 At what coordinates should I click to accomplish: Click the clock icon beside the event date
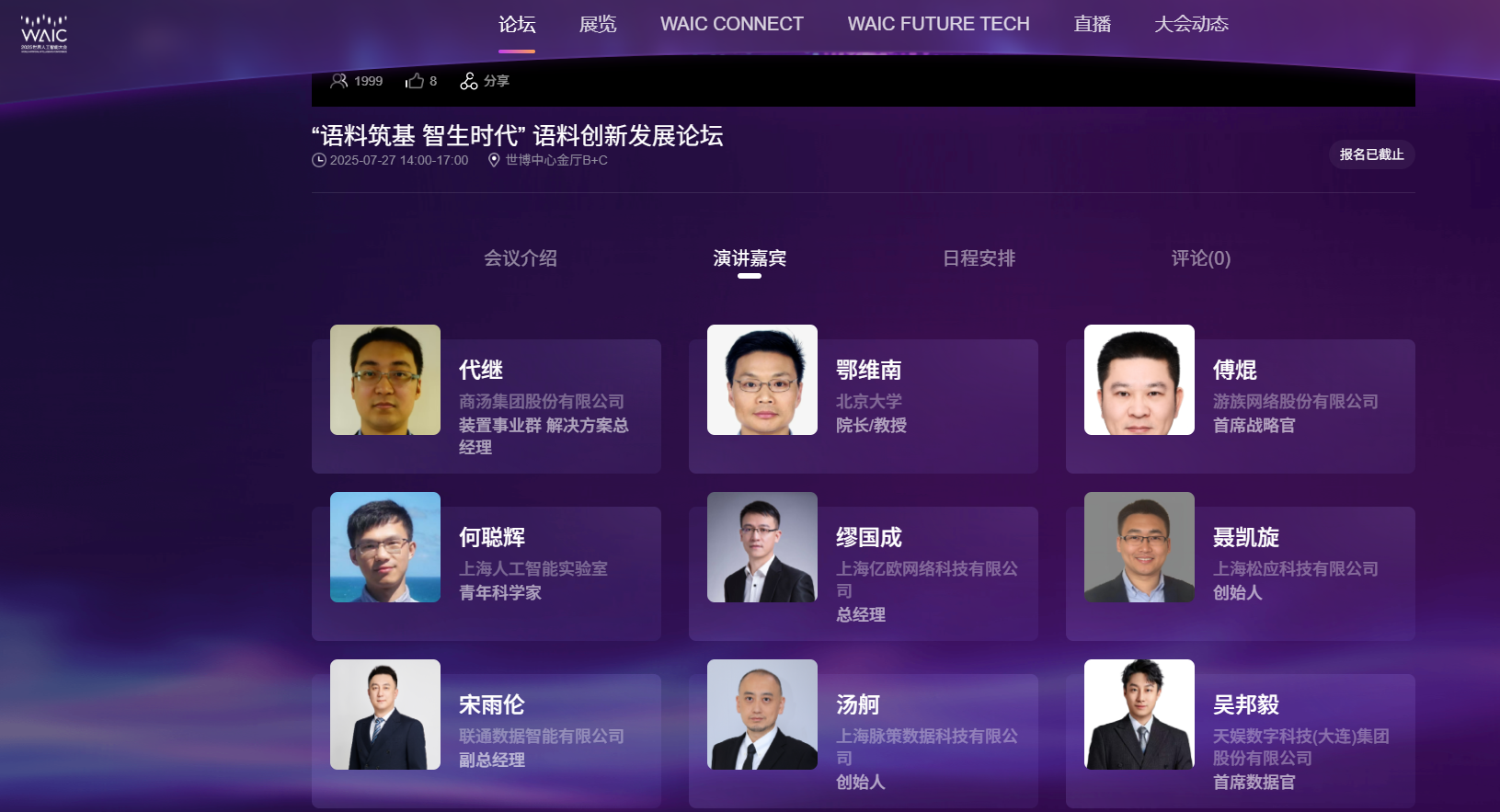click(319, 160)
